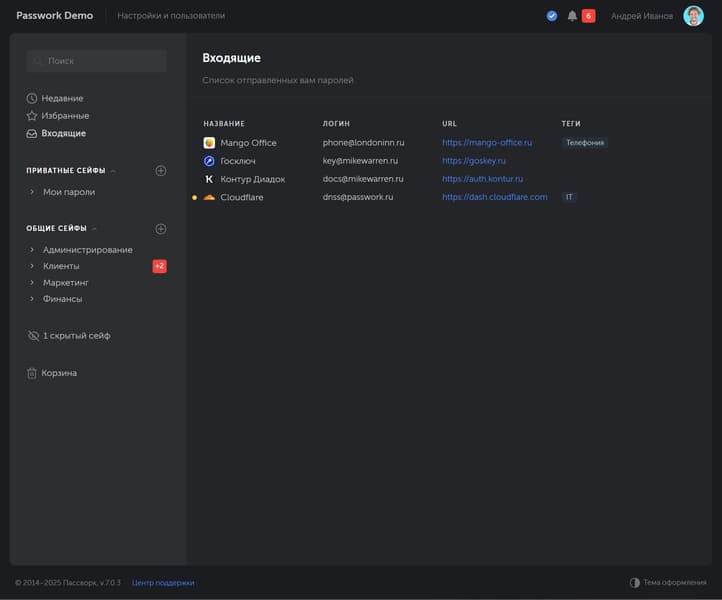Click the Поиск search field
Screen dimensions: 722x600
coord(97,61)
